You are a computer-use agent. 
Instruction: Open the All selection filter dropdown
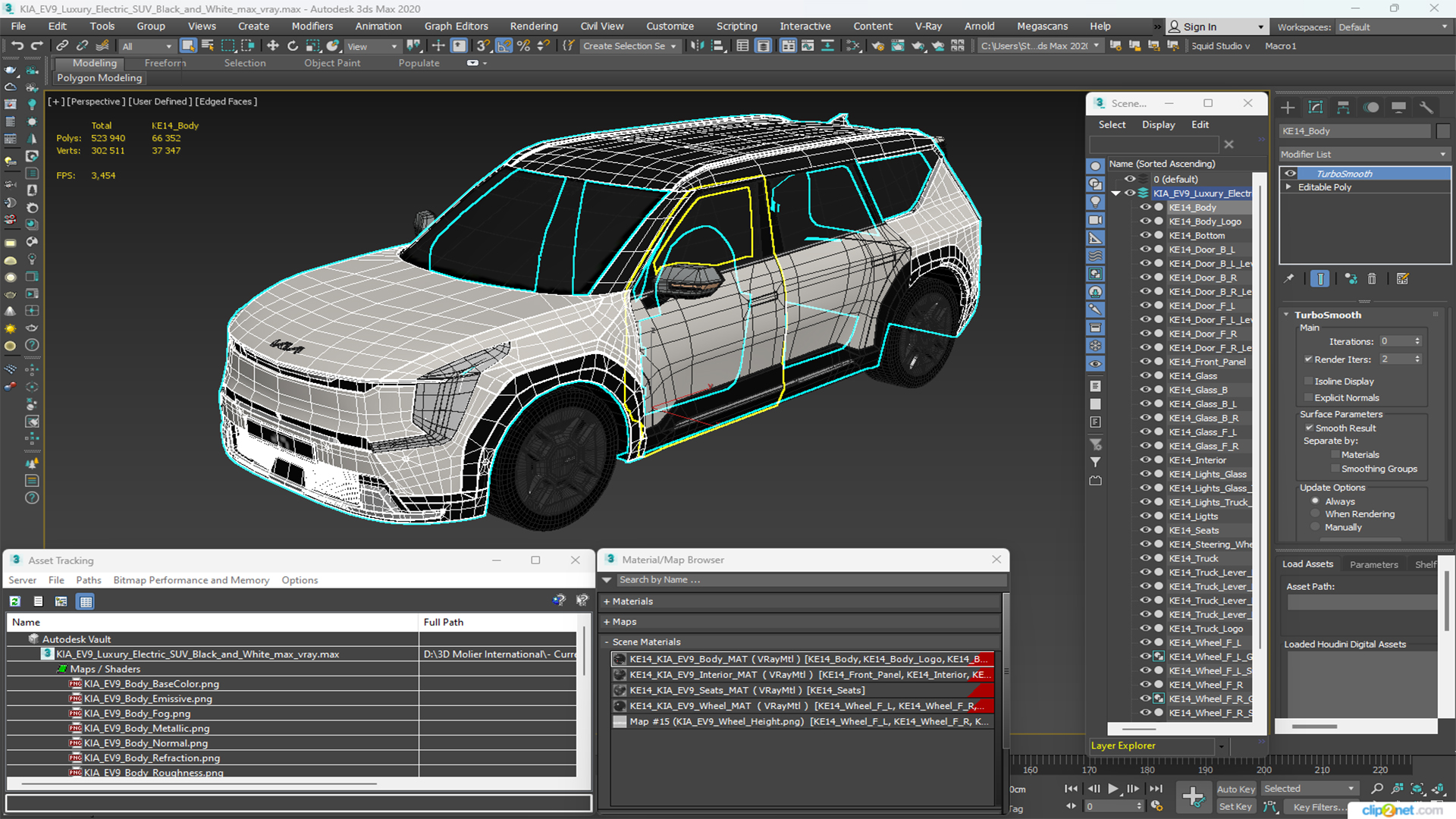click(x=147, y=46)
